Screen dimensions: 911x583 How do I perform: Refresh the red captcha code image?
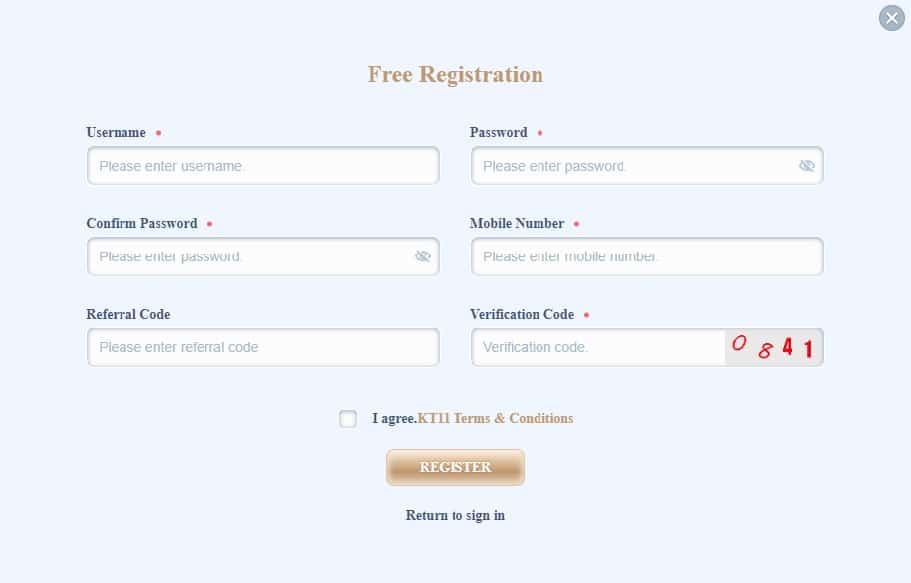click(x=773, y=347)
